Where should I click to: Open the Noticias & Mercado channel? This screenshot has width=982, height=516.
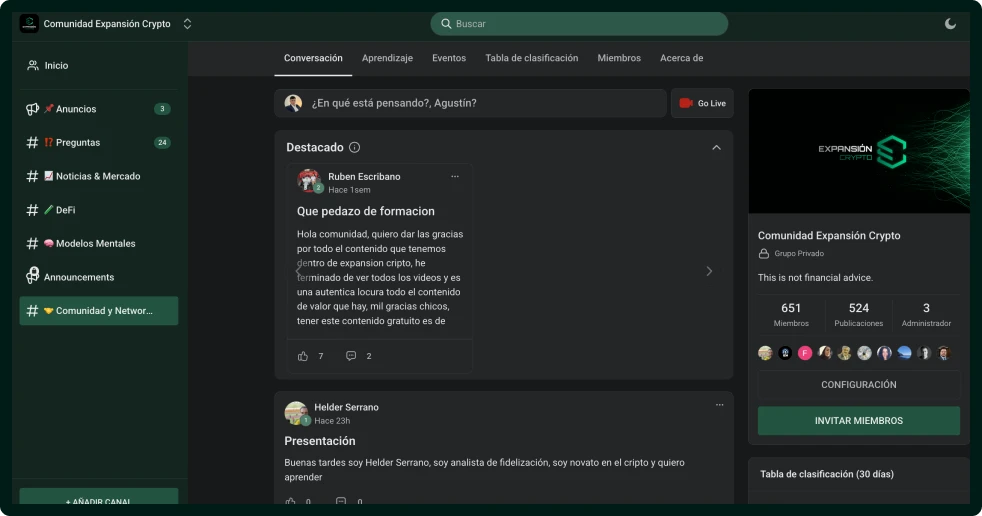pos(99,177)
